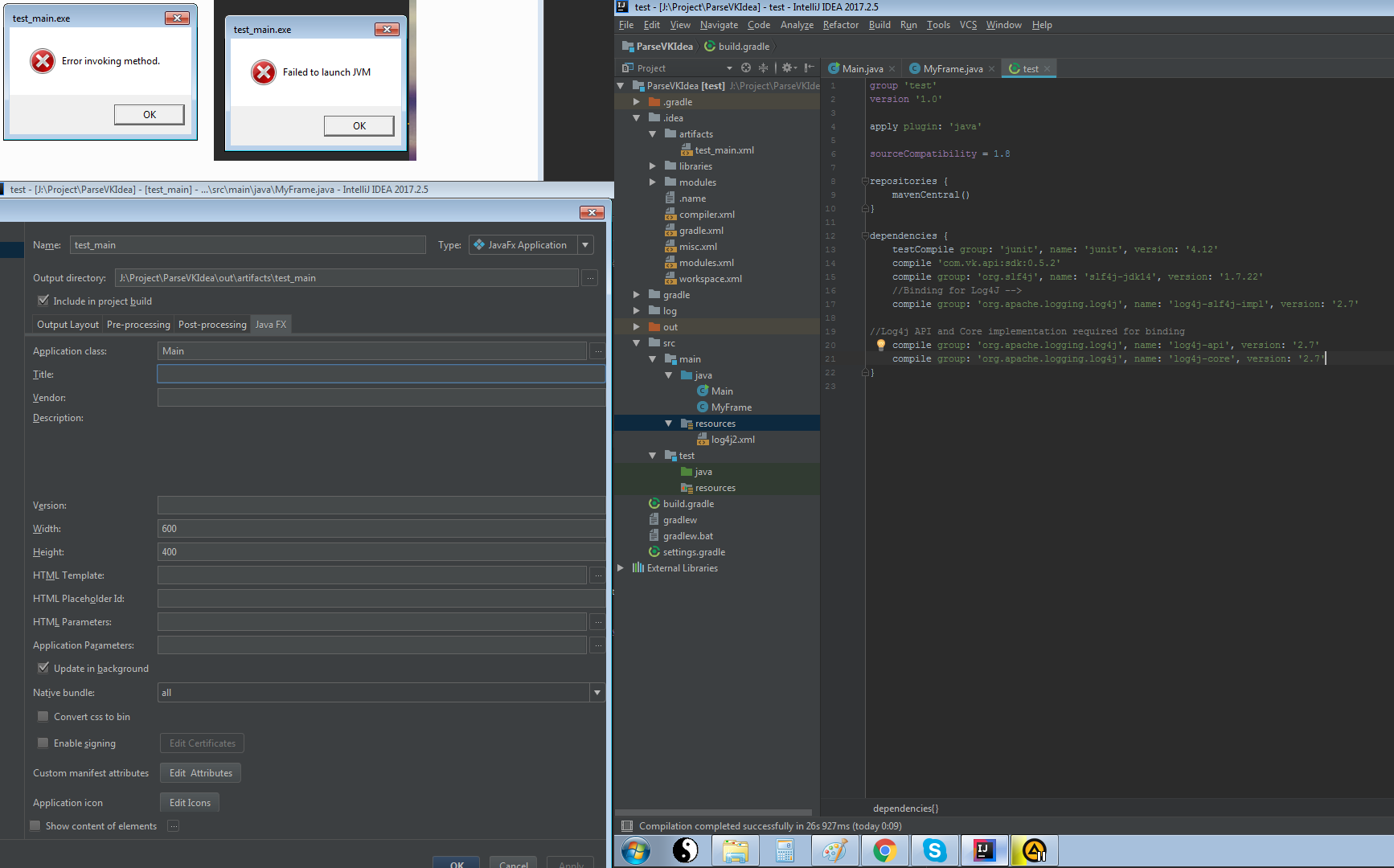Switch to the Pre-processing tab
Image resolution: width=1394 pixels, height=868 pixels.
point(138,325)
